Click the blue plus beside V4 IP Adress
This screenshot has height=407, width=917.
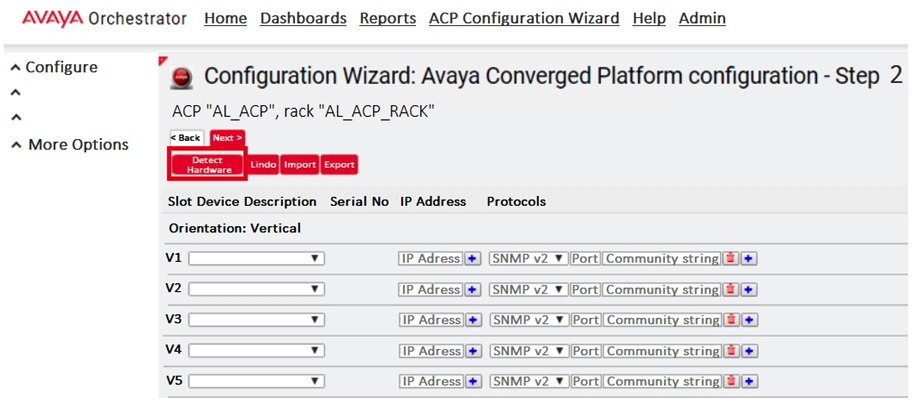coord(473,351)
